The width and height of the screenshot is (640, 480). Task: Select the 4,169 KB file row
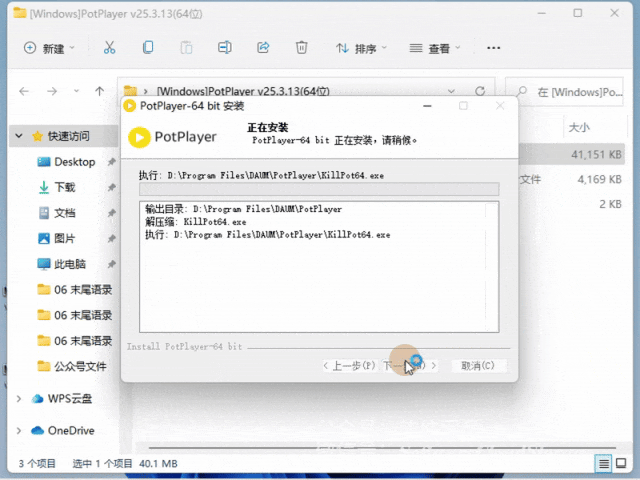coord(571,179)
